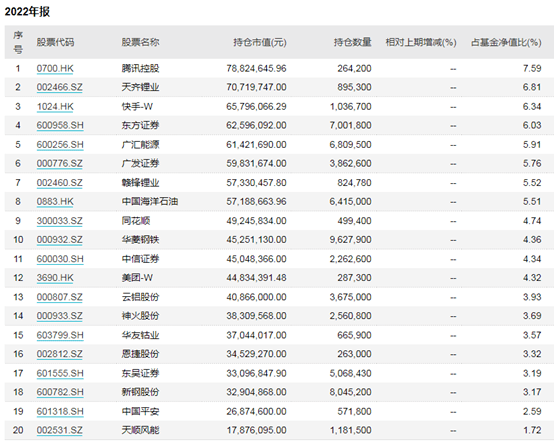Select net value ratio 1.72
This screenshot has height=442, width=554.
pyautogui.click(x=532, y=431)
